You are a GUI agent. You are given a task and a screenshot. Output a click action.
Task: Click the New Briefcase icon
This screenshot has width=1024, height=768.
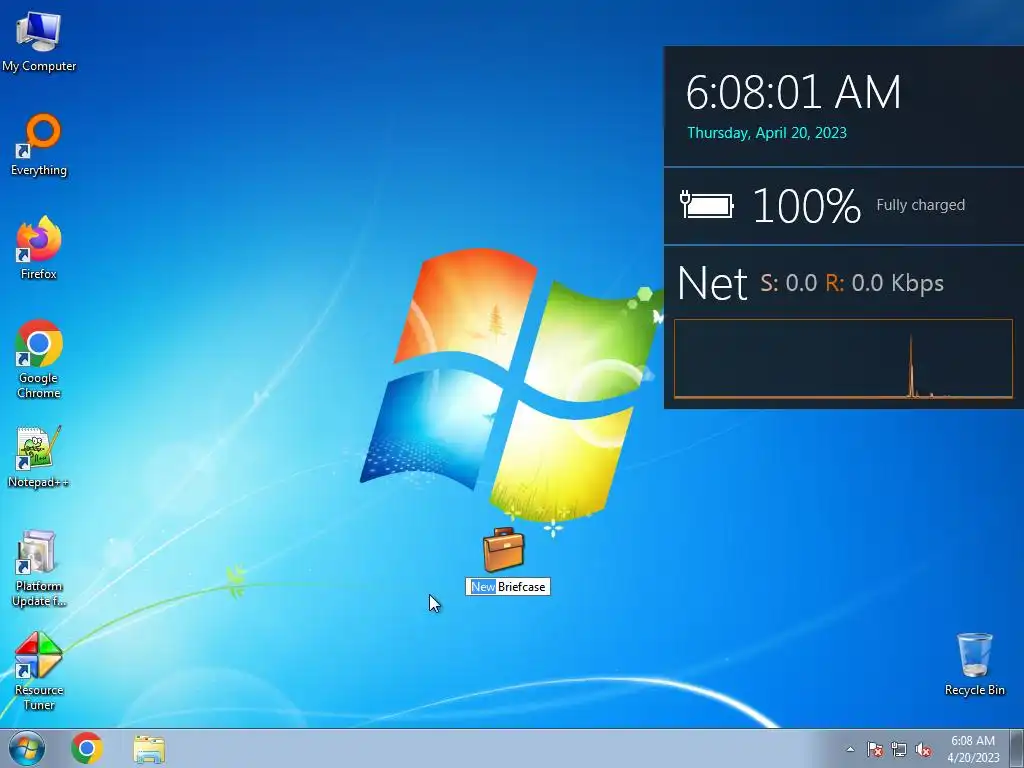pos(504,550)
